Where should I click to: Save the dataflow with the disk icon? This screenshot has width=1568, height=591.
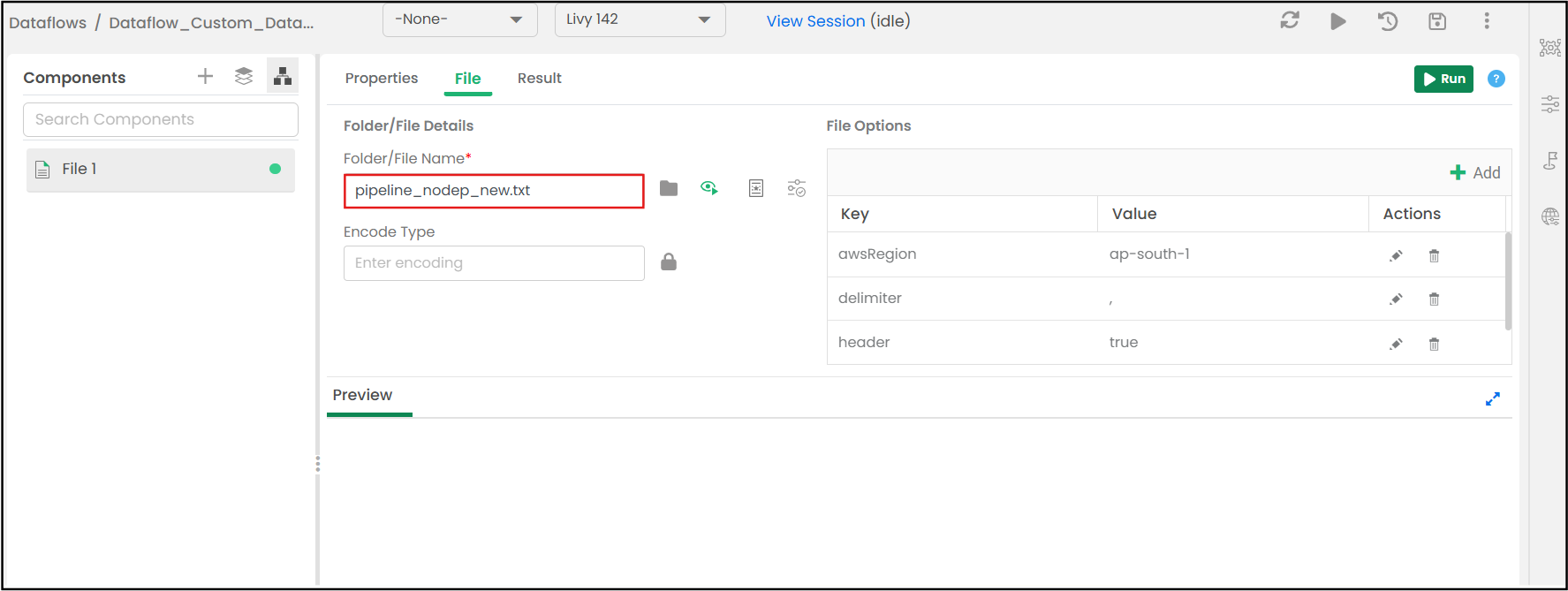1437,21
